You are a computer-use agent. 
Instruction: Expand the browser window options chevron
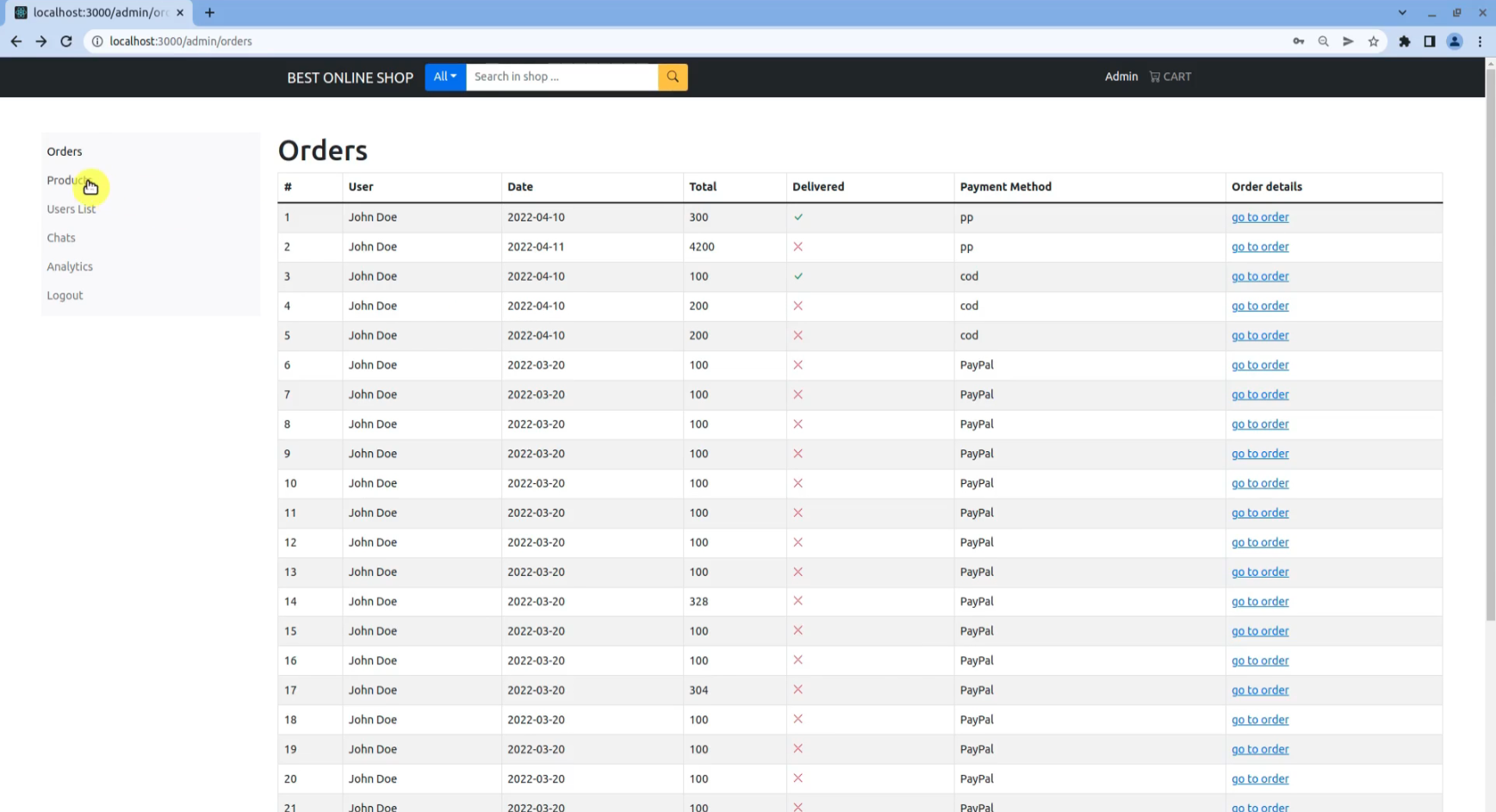point(1402,12)
